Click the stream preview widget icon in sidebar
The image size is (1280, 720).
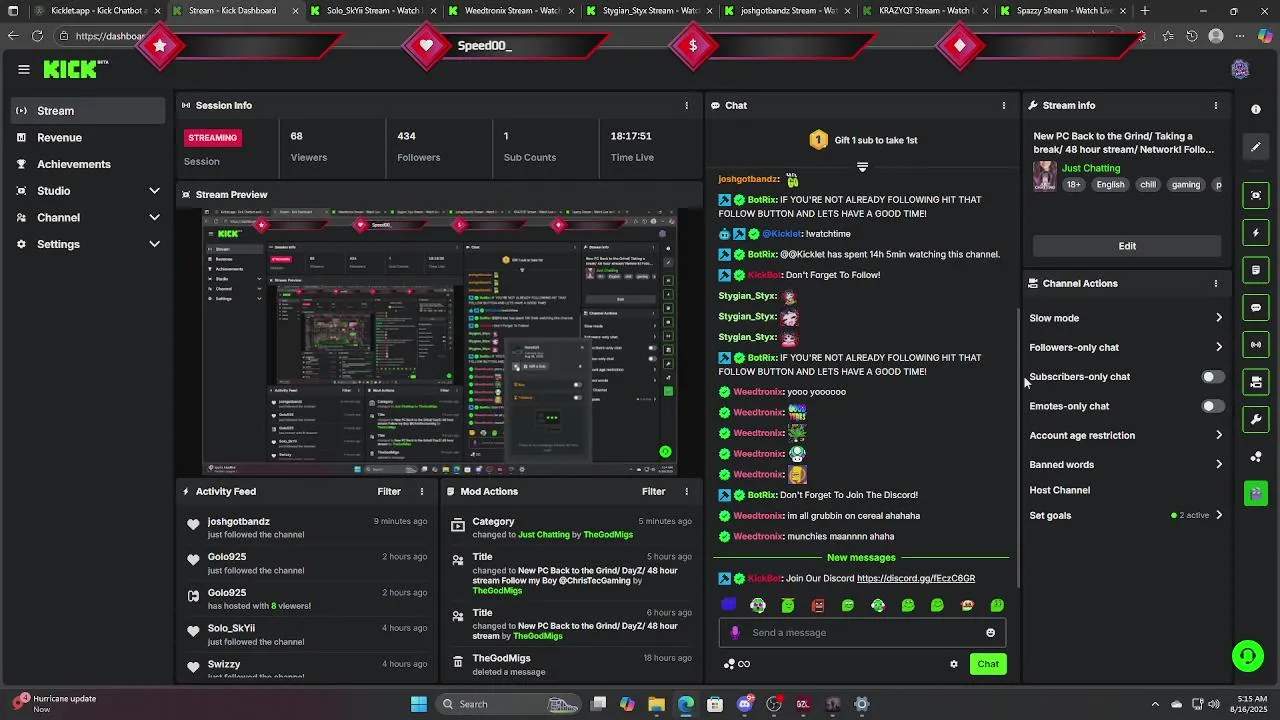pyautogui.click(x=1256, y=195)
